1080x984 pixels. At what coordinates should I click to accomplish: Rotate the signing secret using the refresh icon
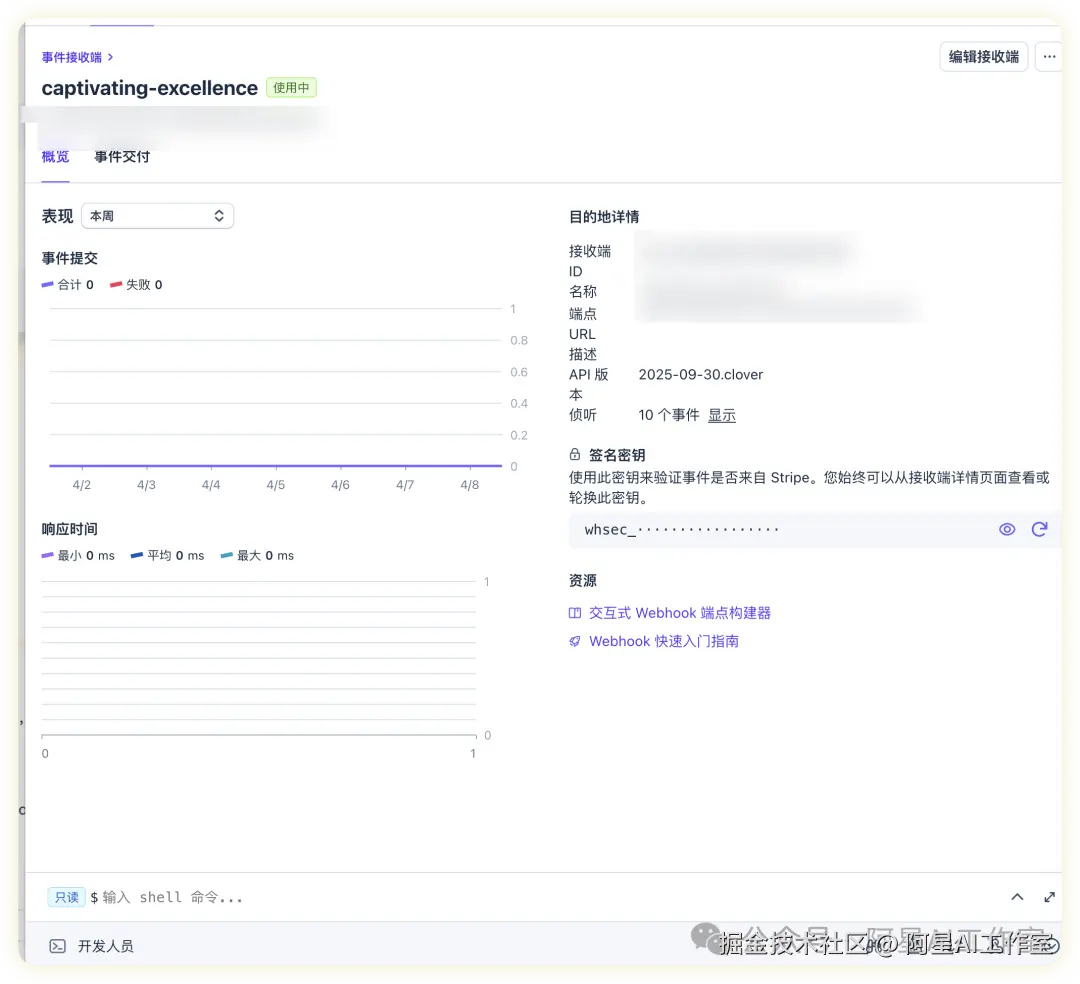click(x=1040, y=529)
